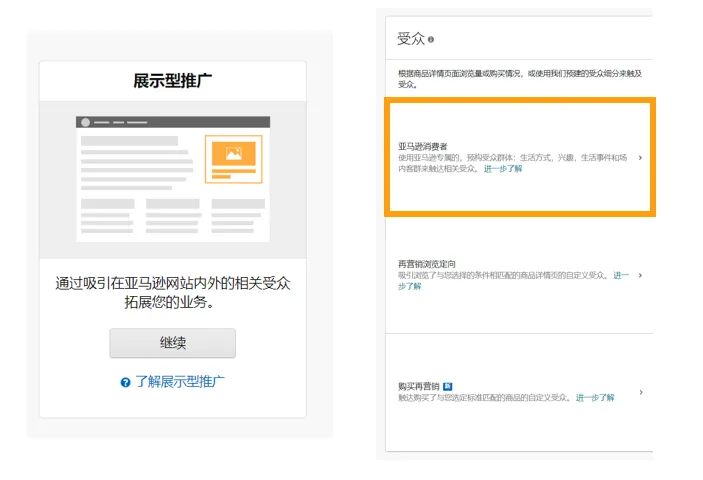The image size is (703, 480).
Task: Click the orange ad image placeholder icon
Action: coord(234,154)
